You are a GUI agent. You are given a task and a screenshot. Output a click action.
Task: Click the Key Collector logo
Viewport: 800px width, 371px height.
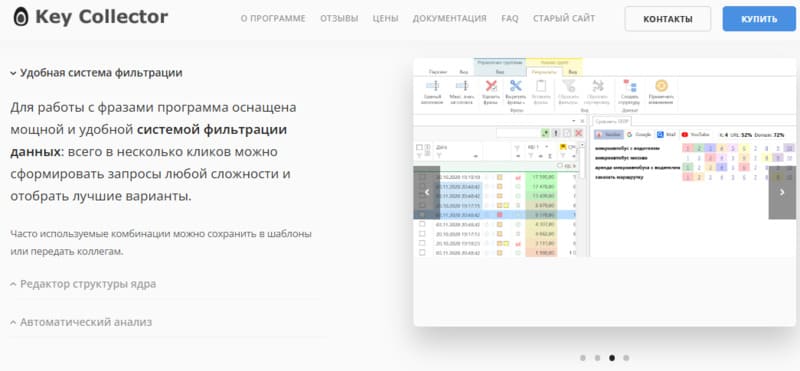[90, 17]
